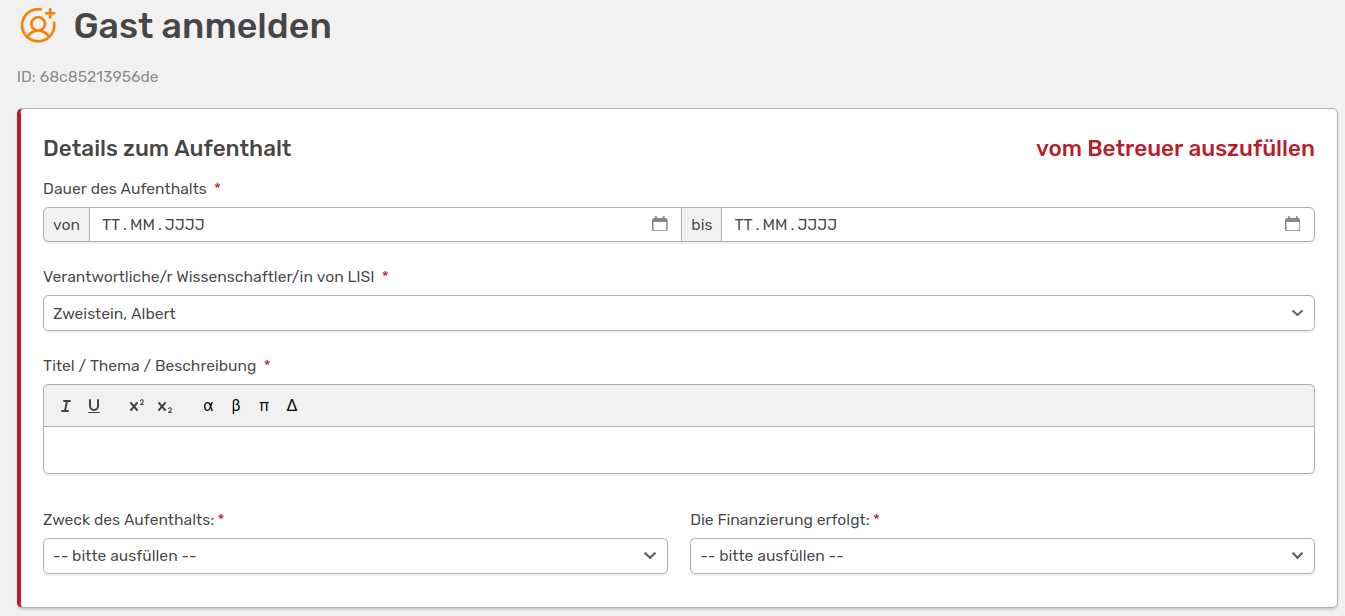Insert the alpha α symbol
Image resolution: width=1345 pixels, height=616 pixels.
(208, 406)
